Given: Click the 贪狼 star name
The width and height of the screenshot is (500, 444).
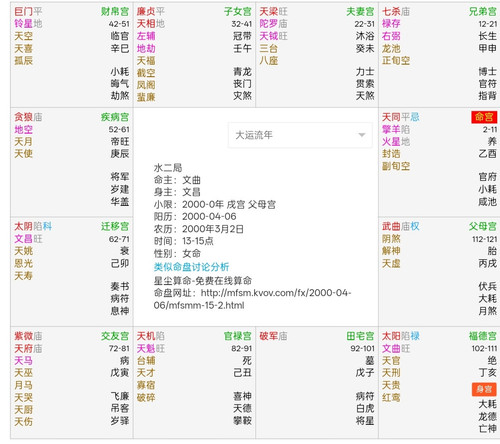Looking at the screenshot, I should coord(23,117).
